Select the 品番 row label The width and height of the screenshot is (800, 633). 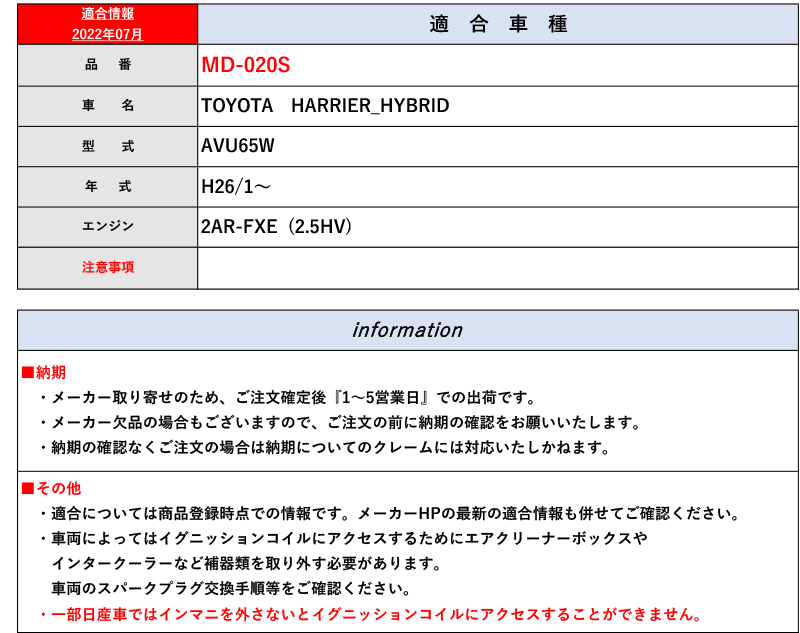pos(108,65)
